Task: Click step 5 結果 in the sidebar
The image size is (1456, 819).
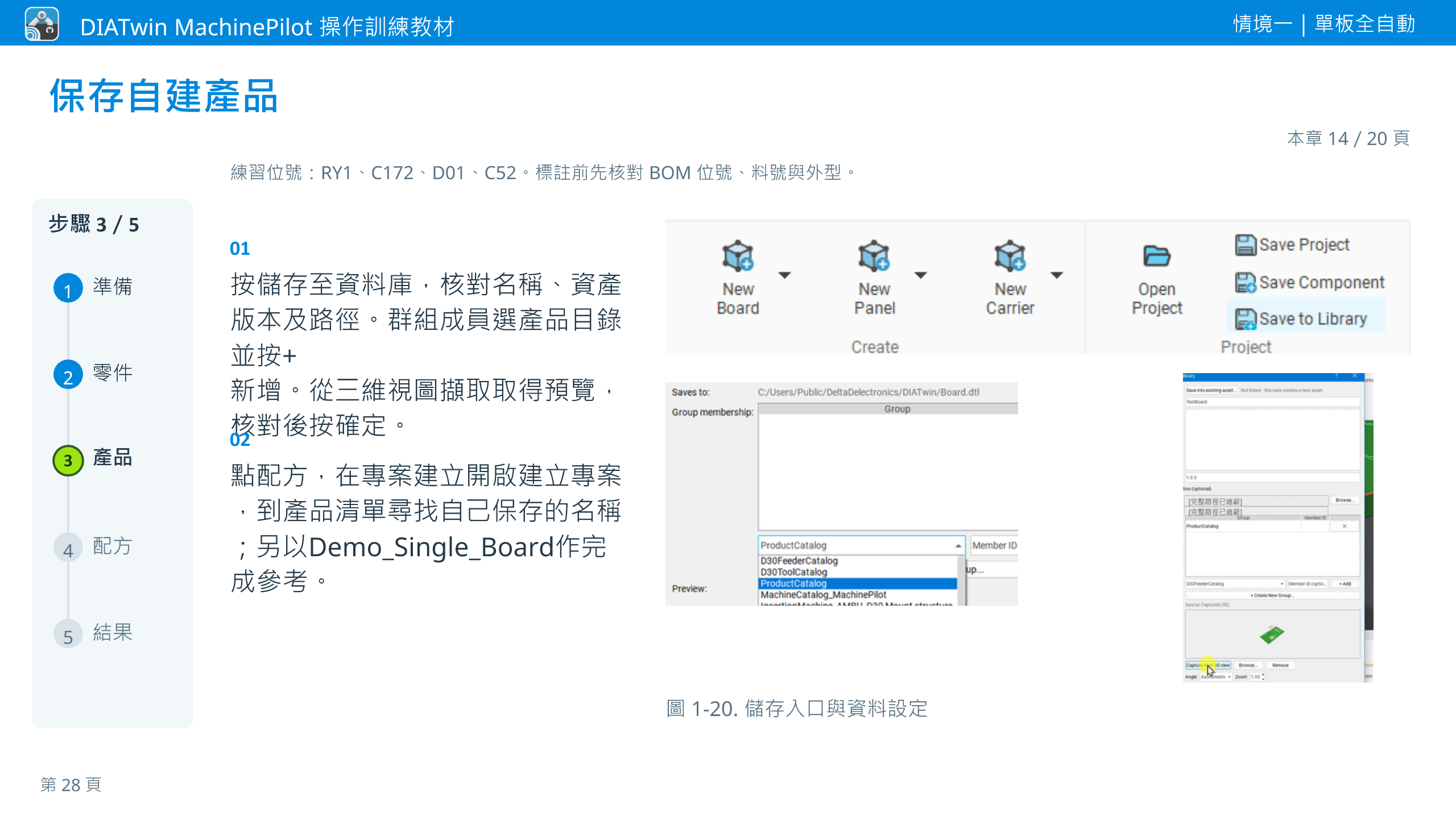Action: [93, 633]
